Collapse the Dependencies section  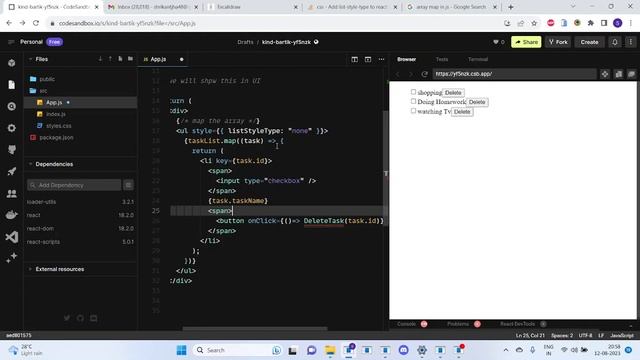(x=30, y=164)
